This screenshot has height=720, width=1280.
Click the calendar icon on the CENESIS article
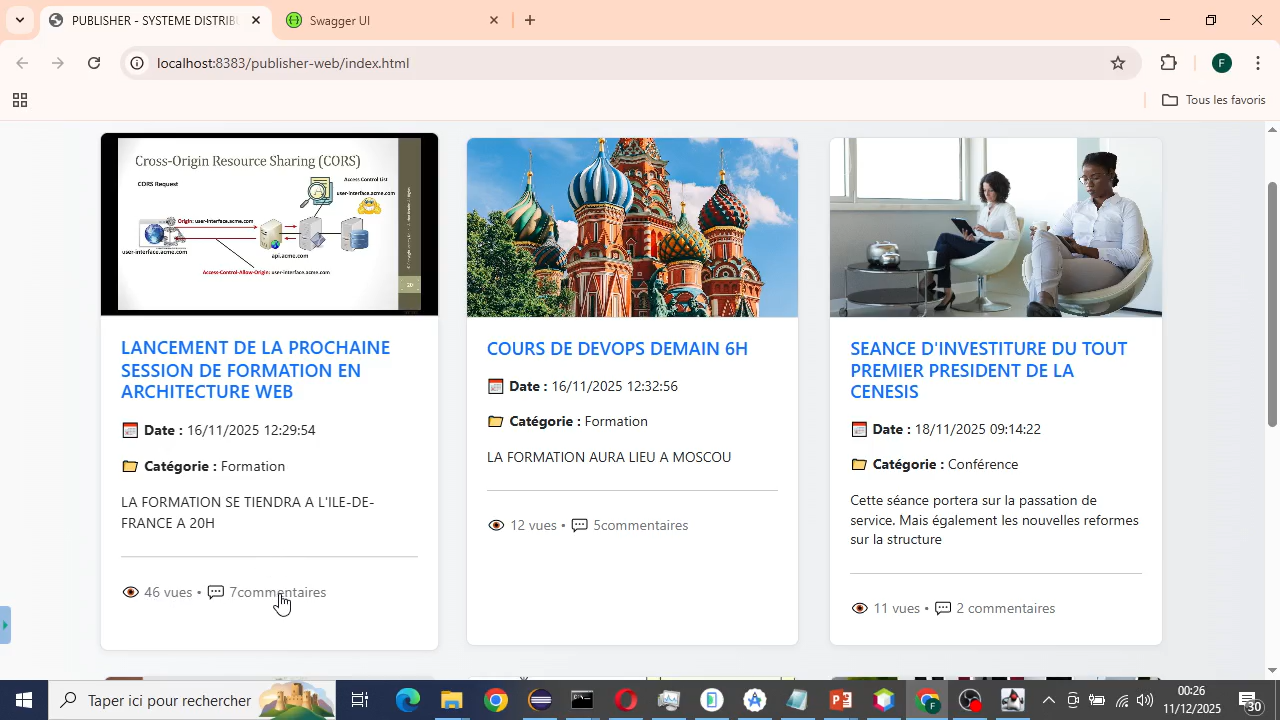click(858, 428)
